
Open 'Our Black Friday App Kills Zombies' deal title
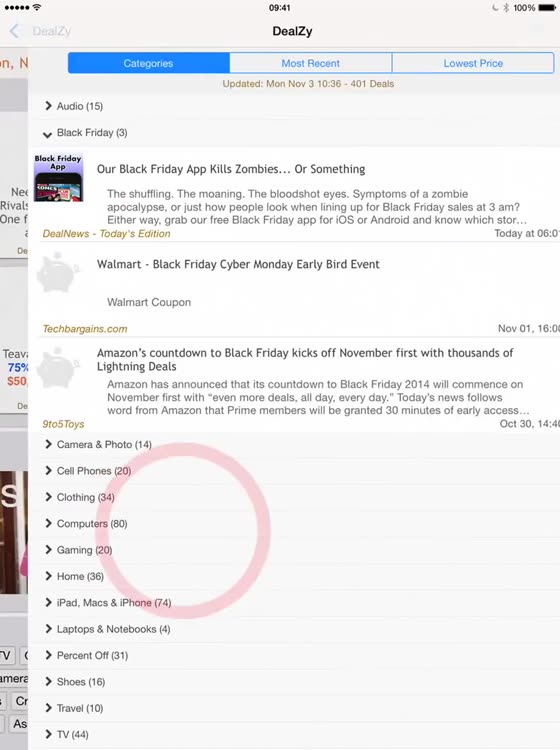tap(231, 169)
